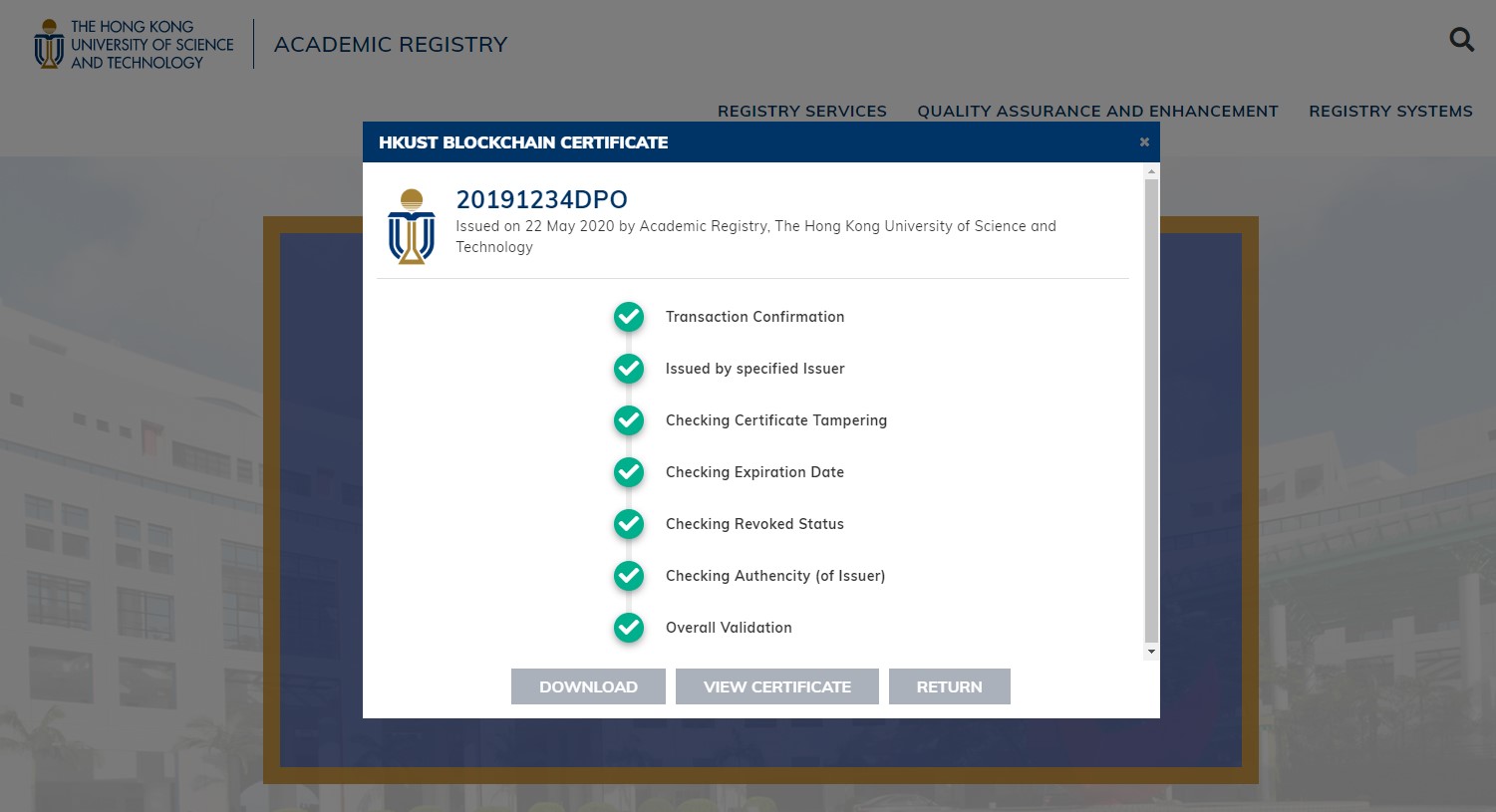Click the scrollbar down arrow in dialog

coord(1151,652)
